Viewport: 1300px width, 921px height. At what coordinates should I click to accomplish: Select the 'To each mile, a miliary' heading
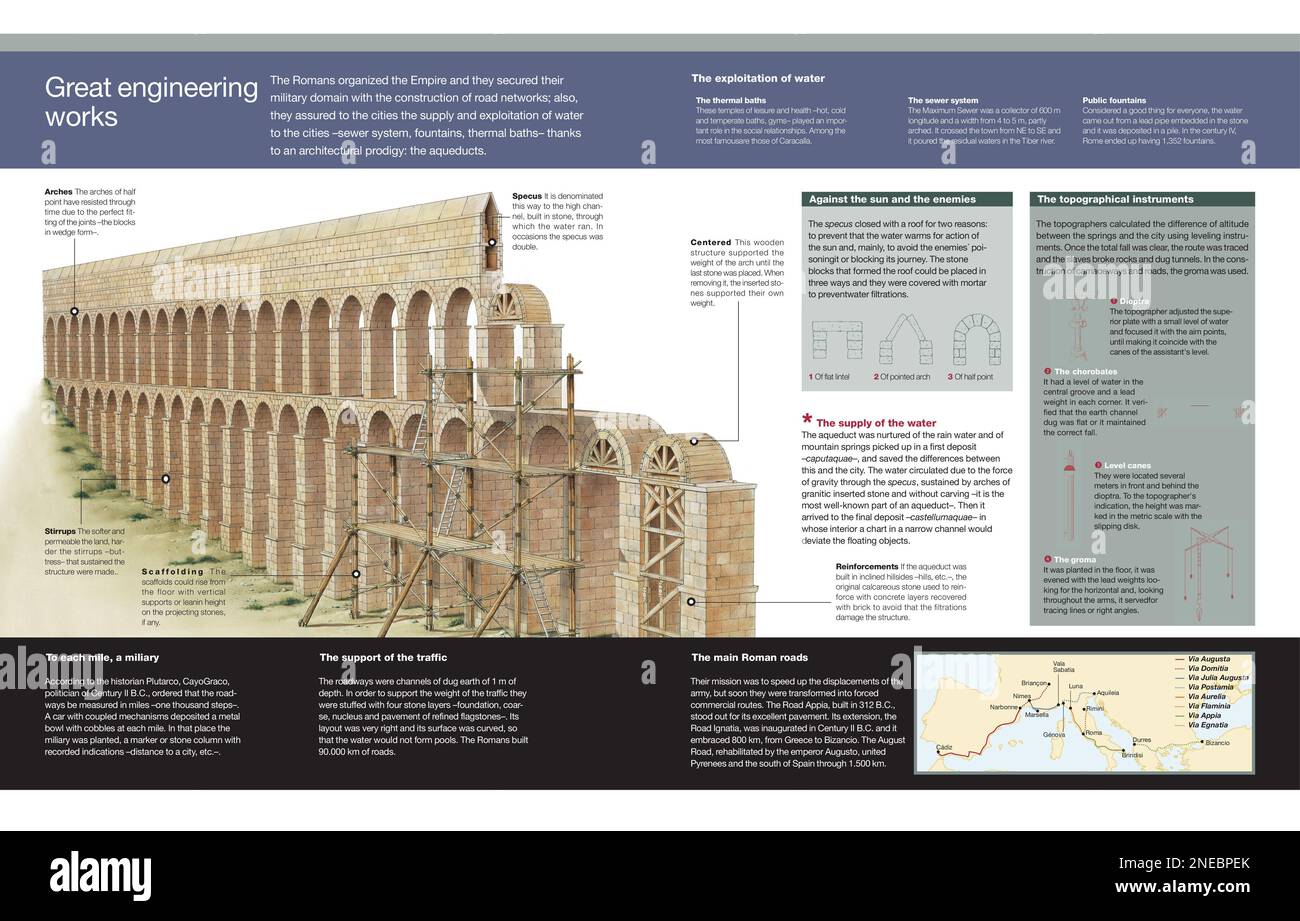[102, 657]
